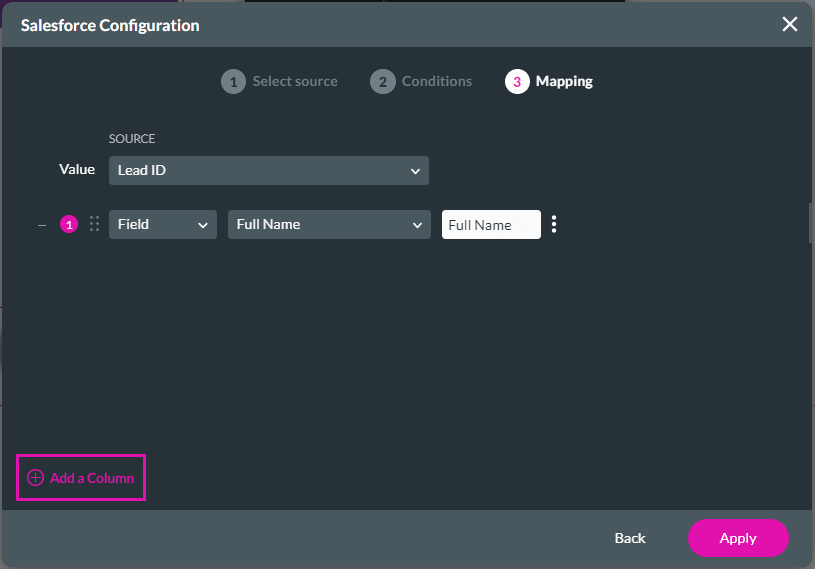Click the Apply button

click(x=738, y=538)
